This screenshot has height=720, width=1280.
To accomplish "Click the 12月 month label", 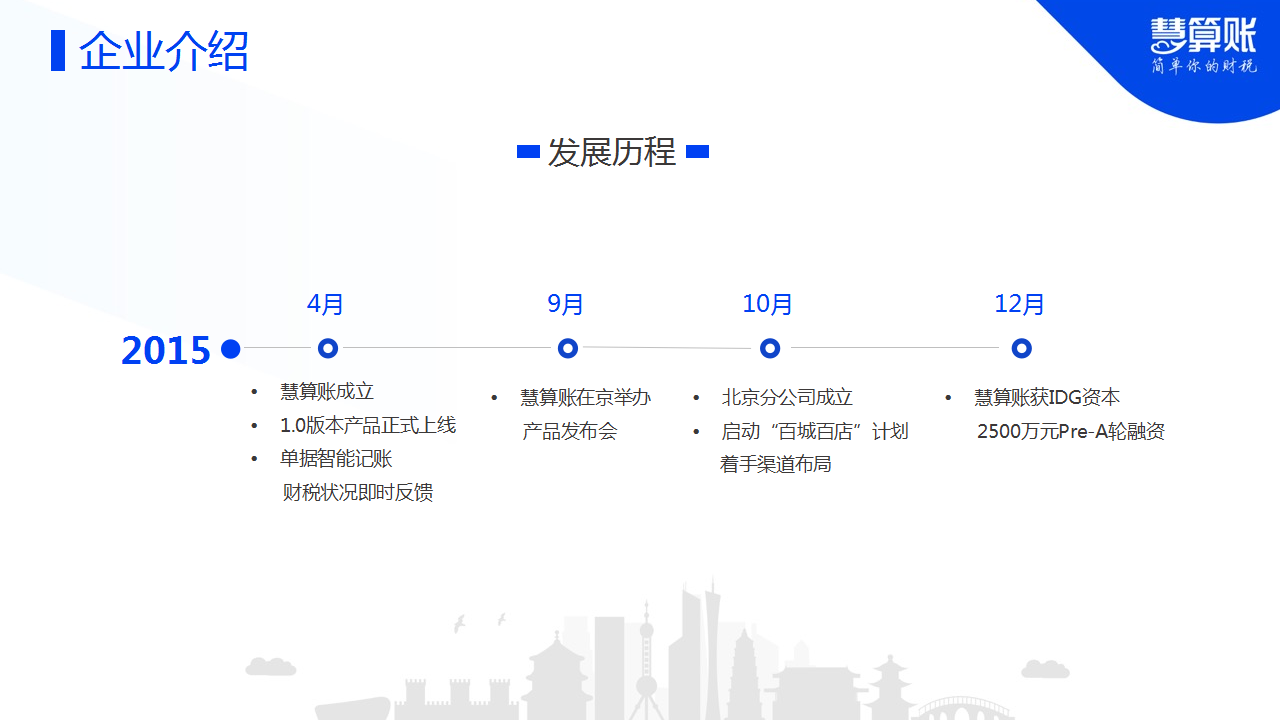I will click(1020, 304).
